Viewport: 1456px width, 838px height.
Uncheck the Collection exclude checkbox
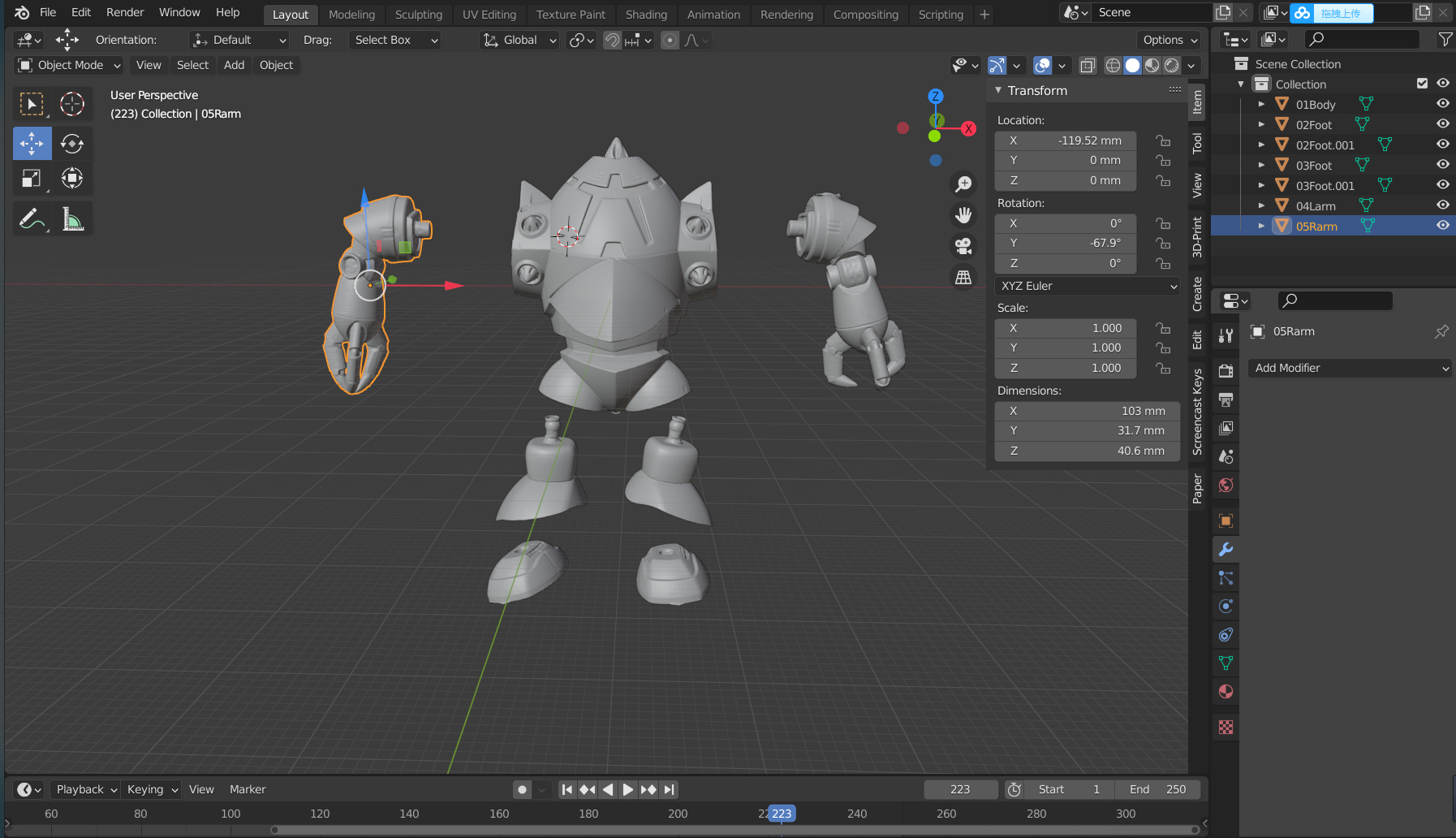click(x=1422, y=84)
